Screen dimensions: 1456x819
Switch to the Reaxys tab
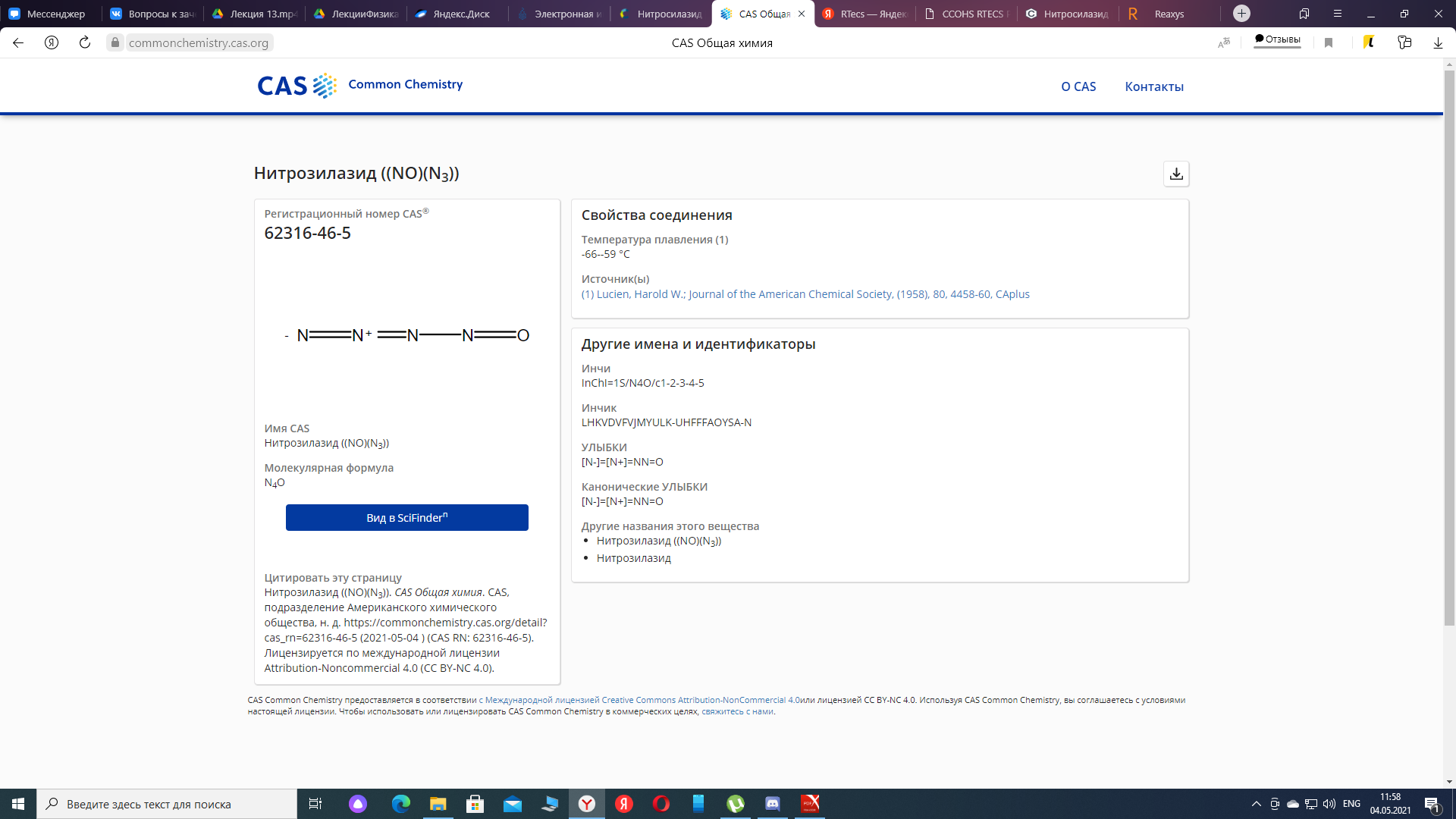click(x=1169, y=14)
